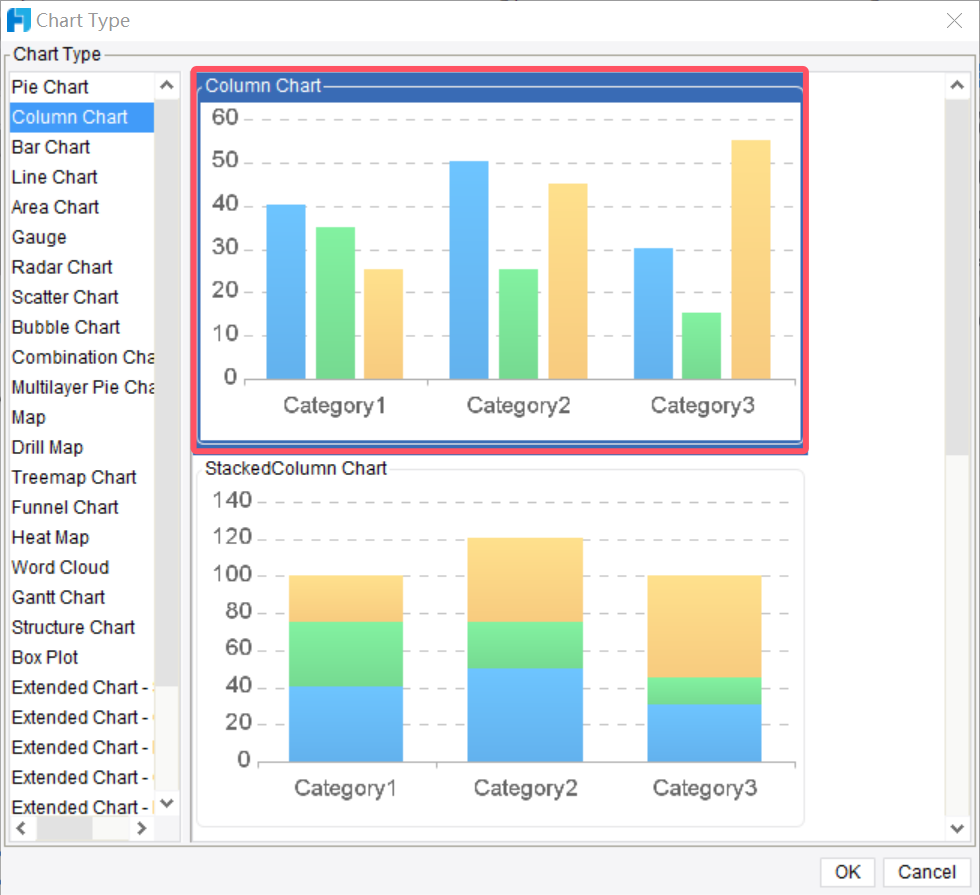Select Drill Map in the list
This screenshot has height=895, width=980.
point(82,447)
